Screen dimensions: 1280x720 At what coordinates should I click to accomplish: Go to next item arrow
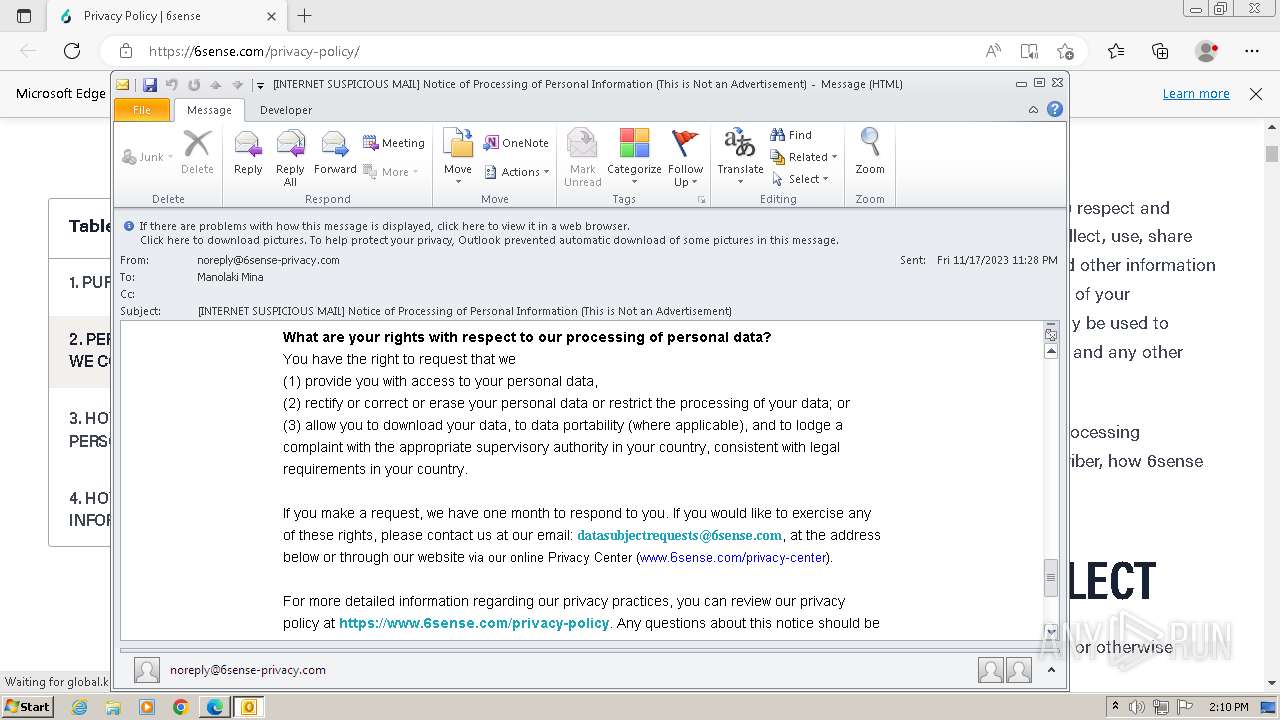[237, 85]
